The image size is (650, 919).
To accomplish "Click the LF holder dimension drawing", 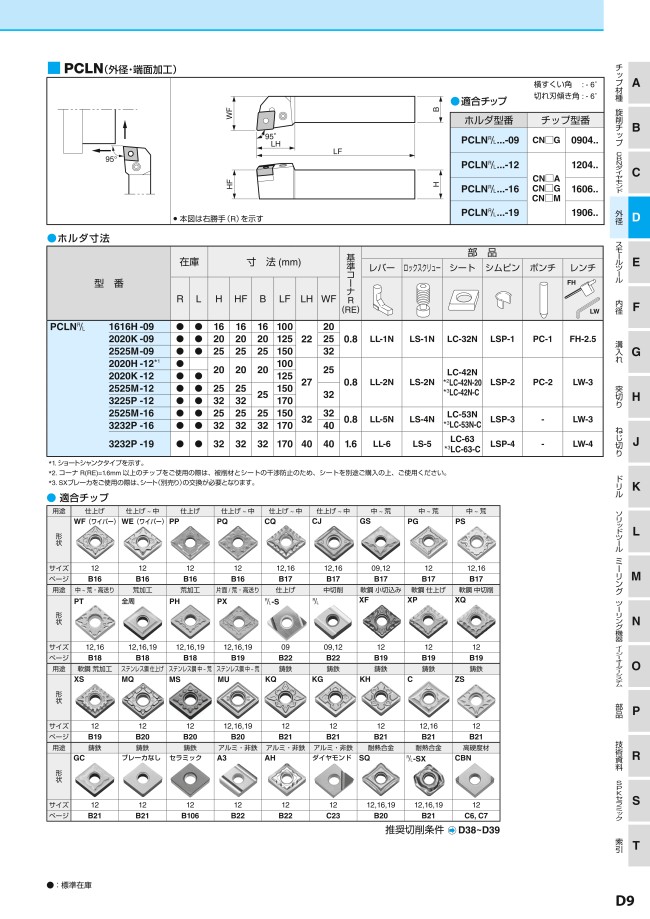I will point(322,150).
